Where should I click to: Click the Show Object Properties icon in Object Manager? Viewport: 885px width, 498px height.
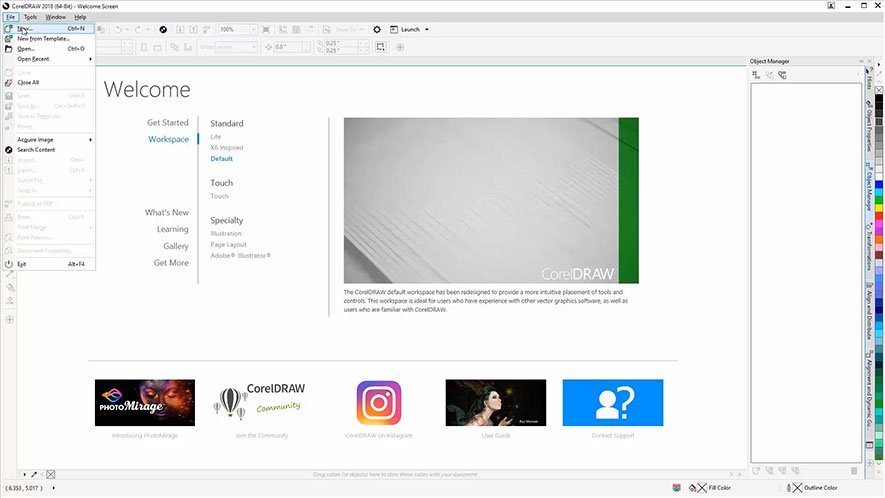pos(757,75)
